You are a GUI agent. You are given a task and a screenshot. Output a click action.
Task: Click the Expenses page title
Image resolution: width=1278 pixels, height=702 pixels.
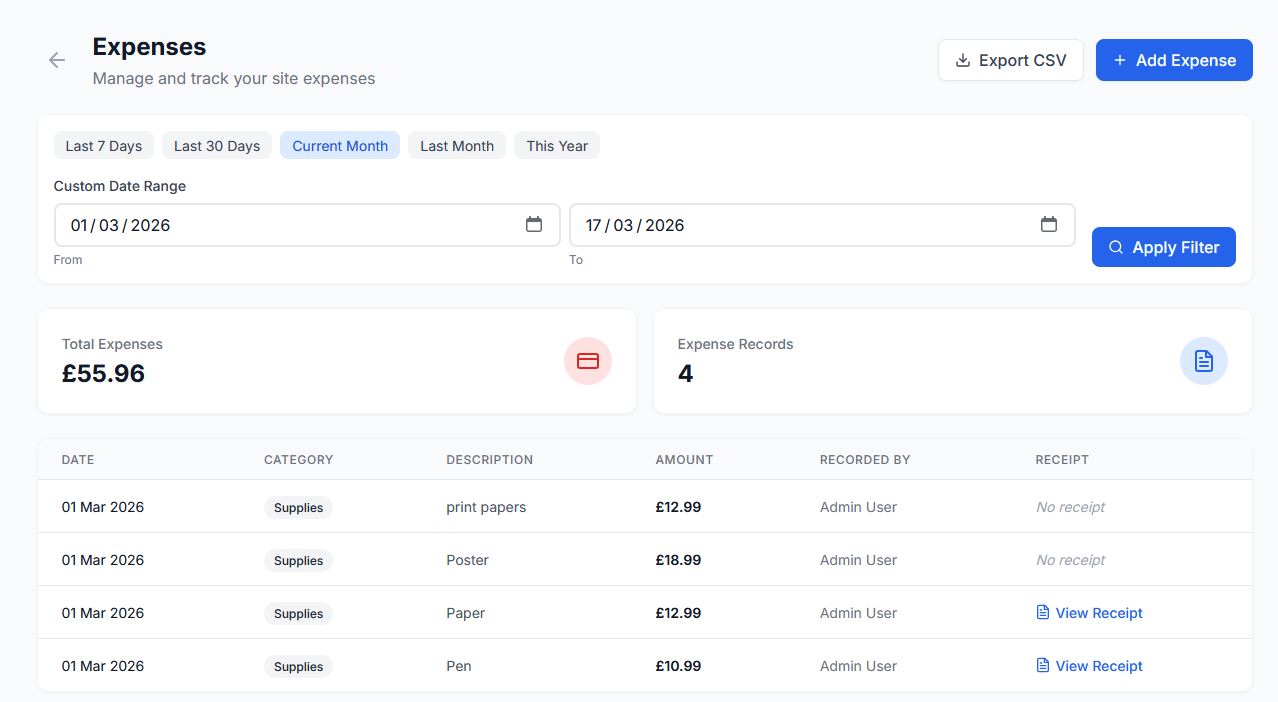click(x=150, y=47)
